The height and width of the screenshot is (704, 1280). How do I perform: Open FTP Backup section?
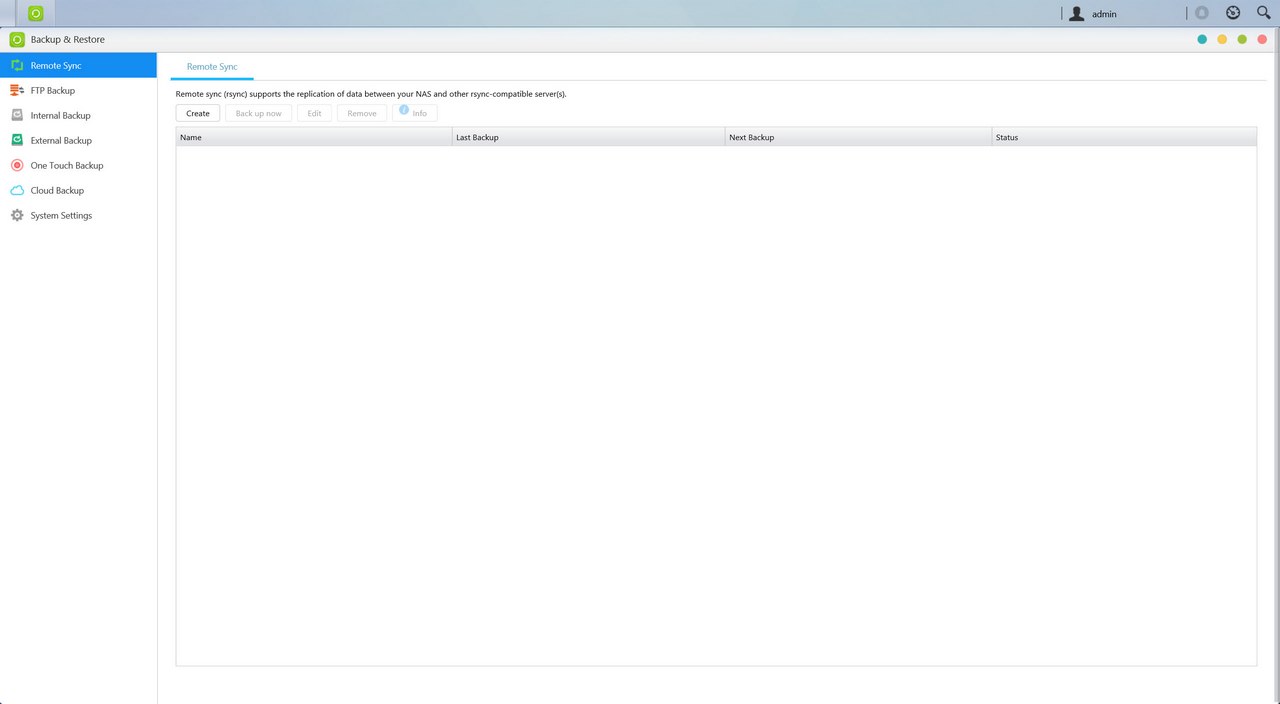(x=78, y=90)
